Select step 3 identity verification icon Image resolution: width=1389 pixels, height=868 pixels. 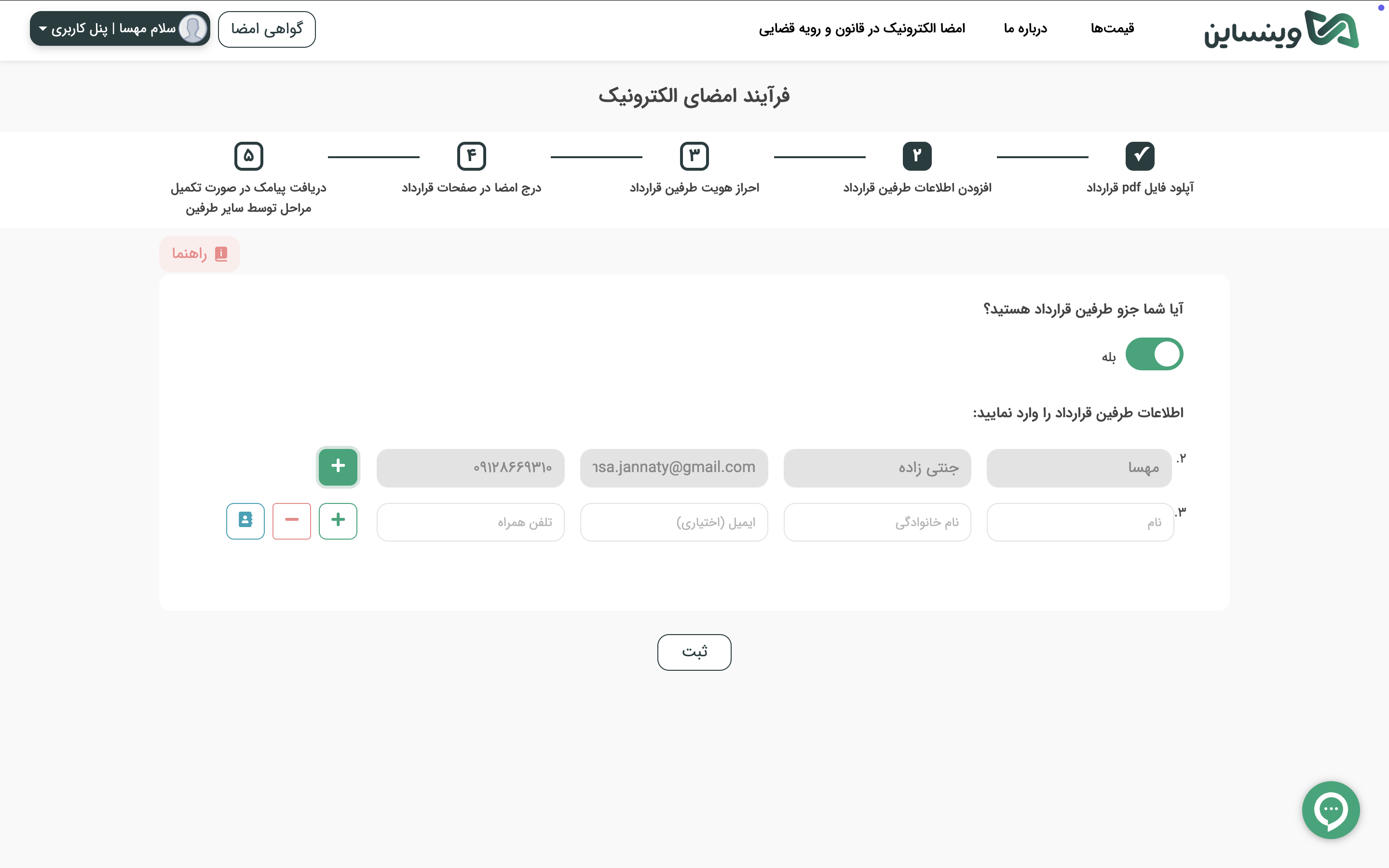pos(694,156)
